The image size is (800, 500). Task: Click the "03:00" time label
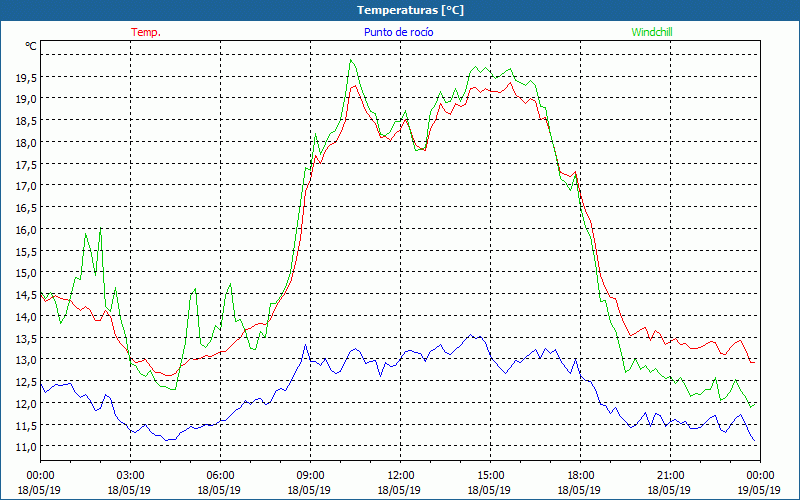coord(131,476)
